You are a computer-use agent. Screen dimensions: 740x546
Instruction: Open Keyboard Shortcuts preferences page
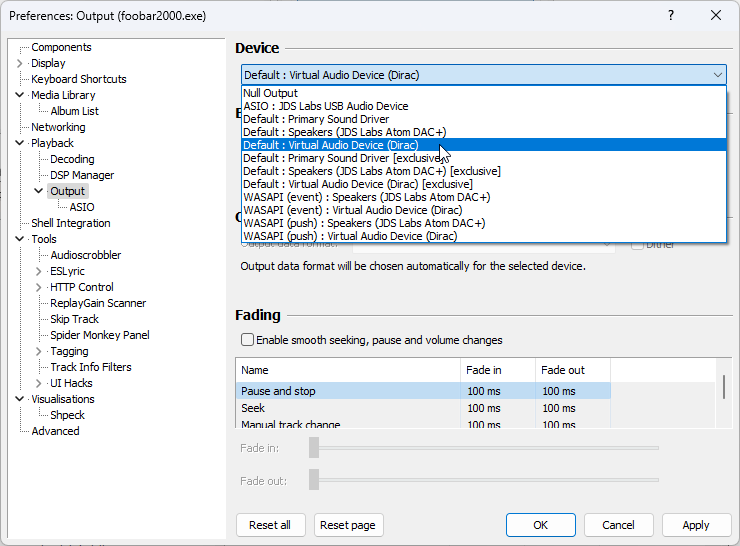(x=79, y=79)
